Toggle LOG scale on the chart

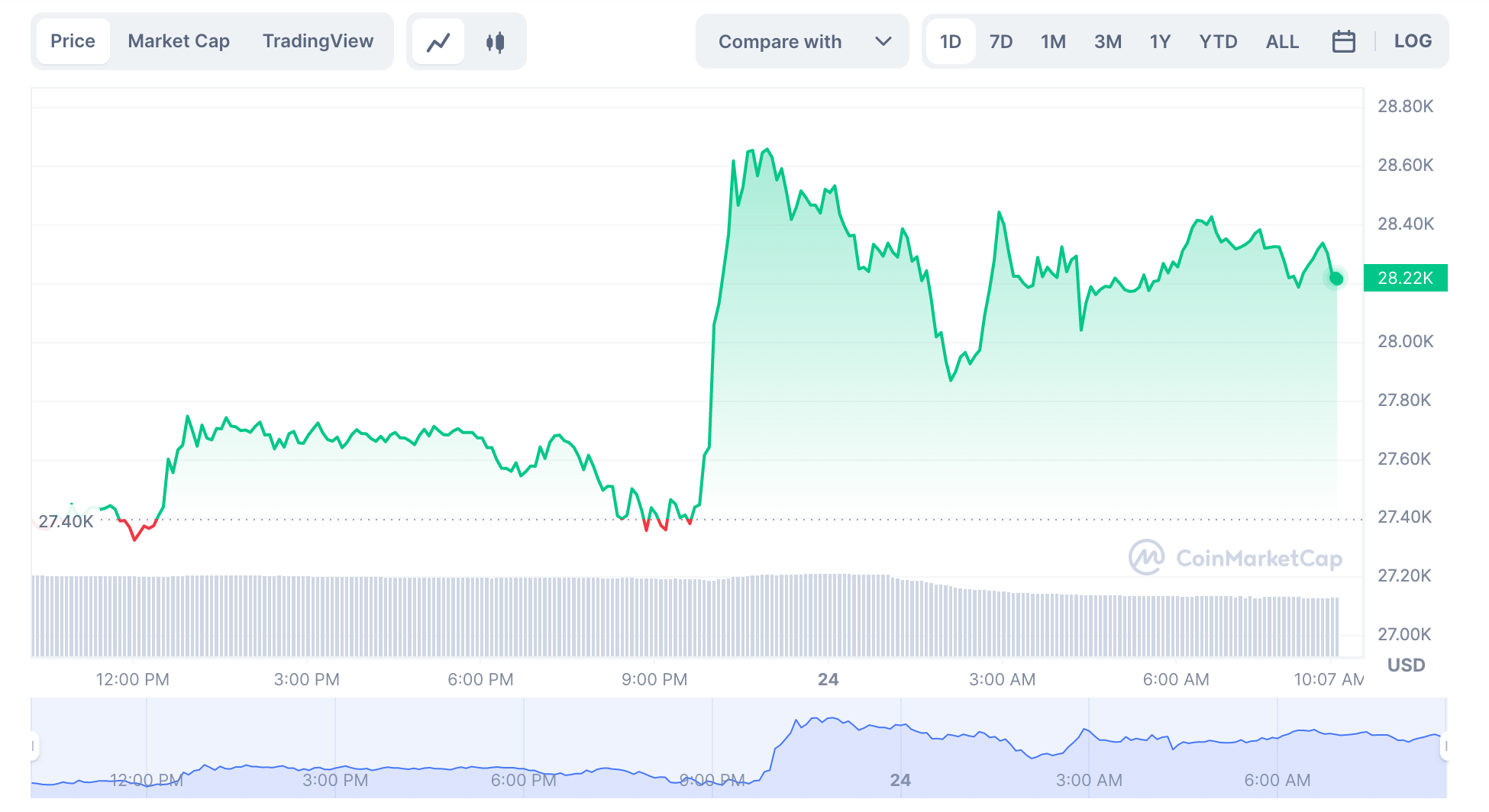point(1413,41)
